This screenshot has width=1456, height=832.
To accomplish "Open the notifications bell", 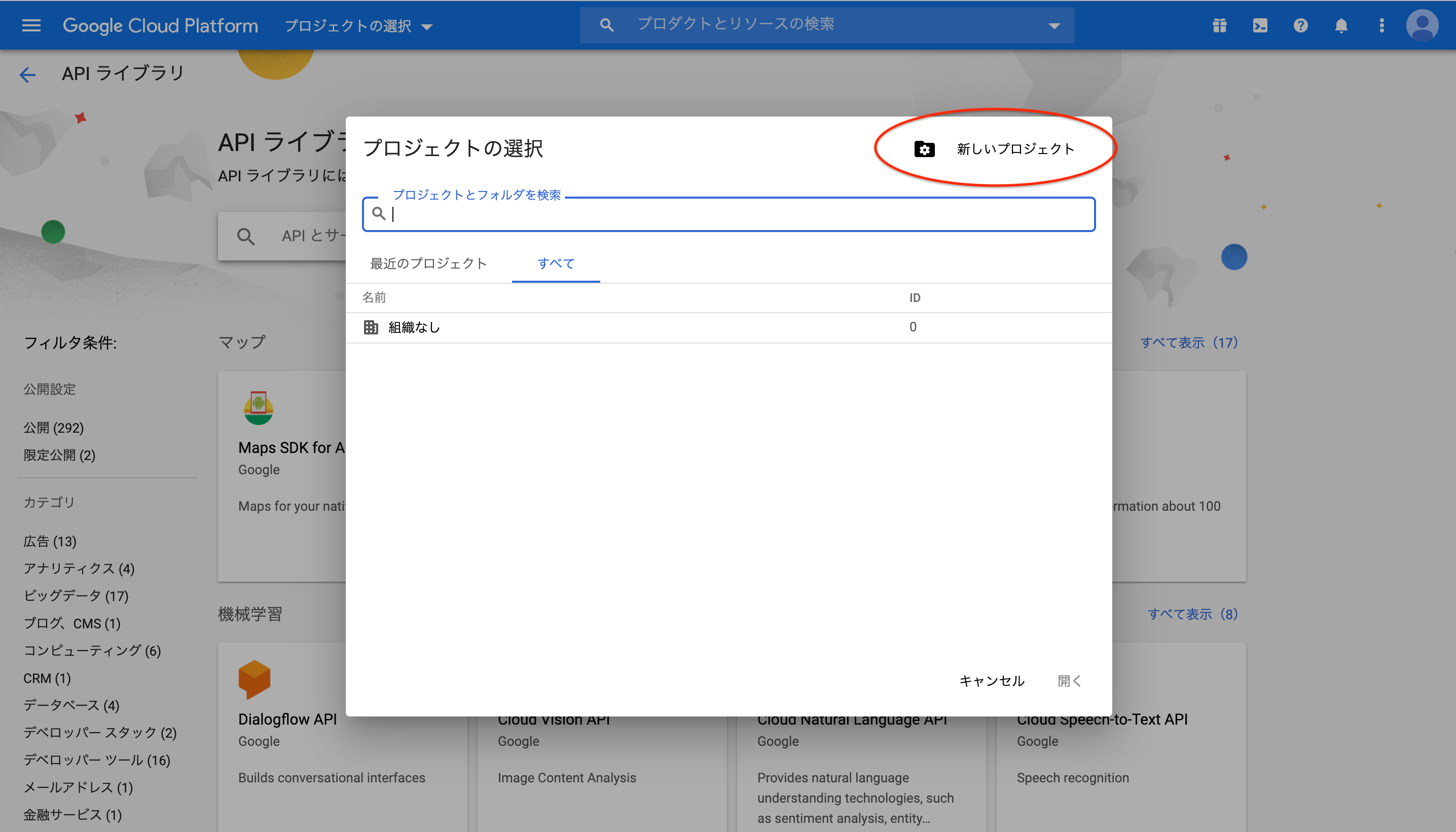I will 1340,24.
